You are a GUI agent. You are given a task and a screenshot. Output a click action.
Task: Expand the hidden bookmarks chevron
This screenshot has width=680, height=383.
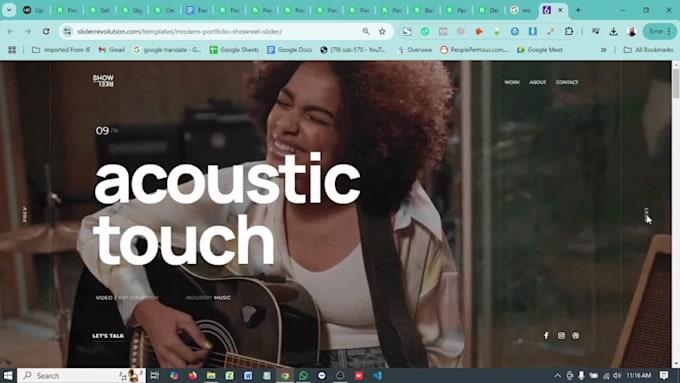[x=603, y=50]
